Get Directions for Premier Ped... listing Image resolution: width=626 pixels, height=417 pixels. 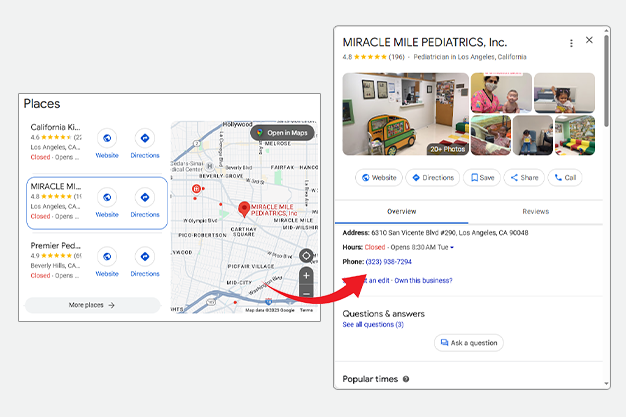point(145,256)
